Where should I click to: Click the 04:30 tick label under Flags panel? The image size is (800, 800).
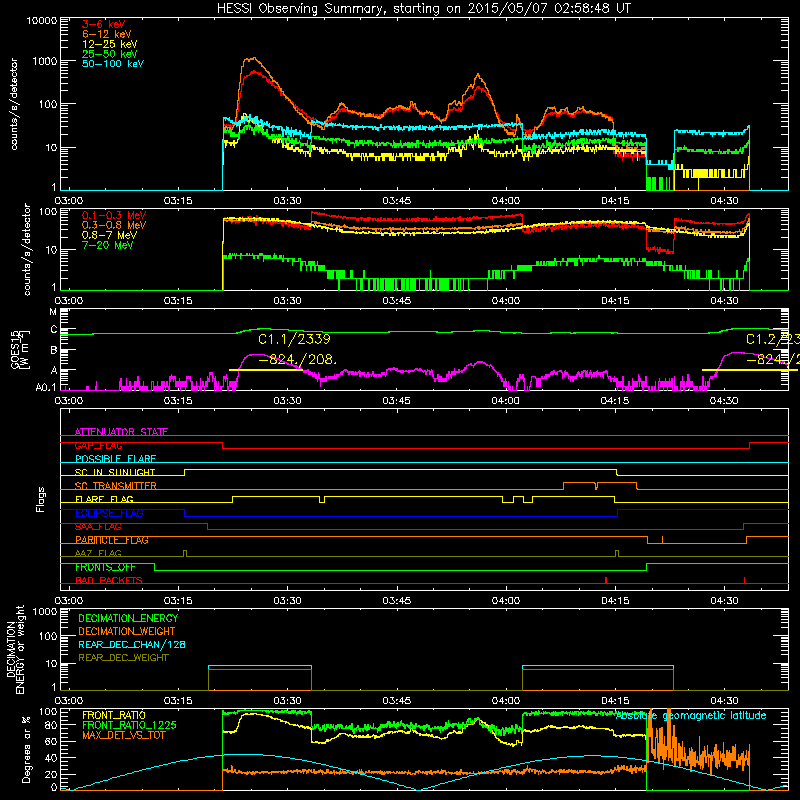[x=724, y=601]
